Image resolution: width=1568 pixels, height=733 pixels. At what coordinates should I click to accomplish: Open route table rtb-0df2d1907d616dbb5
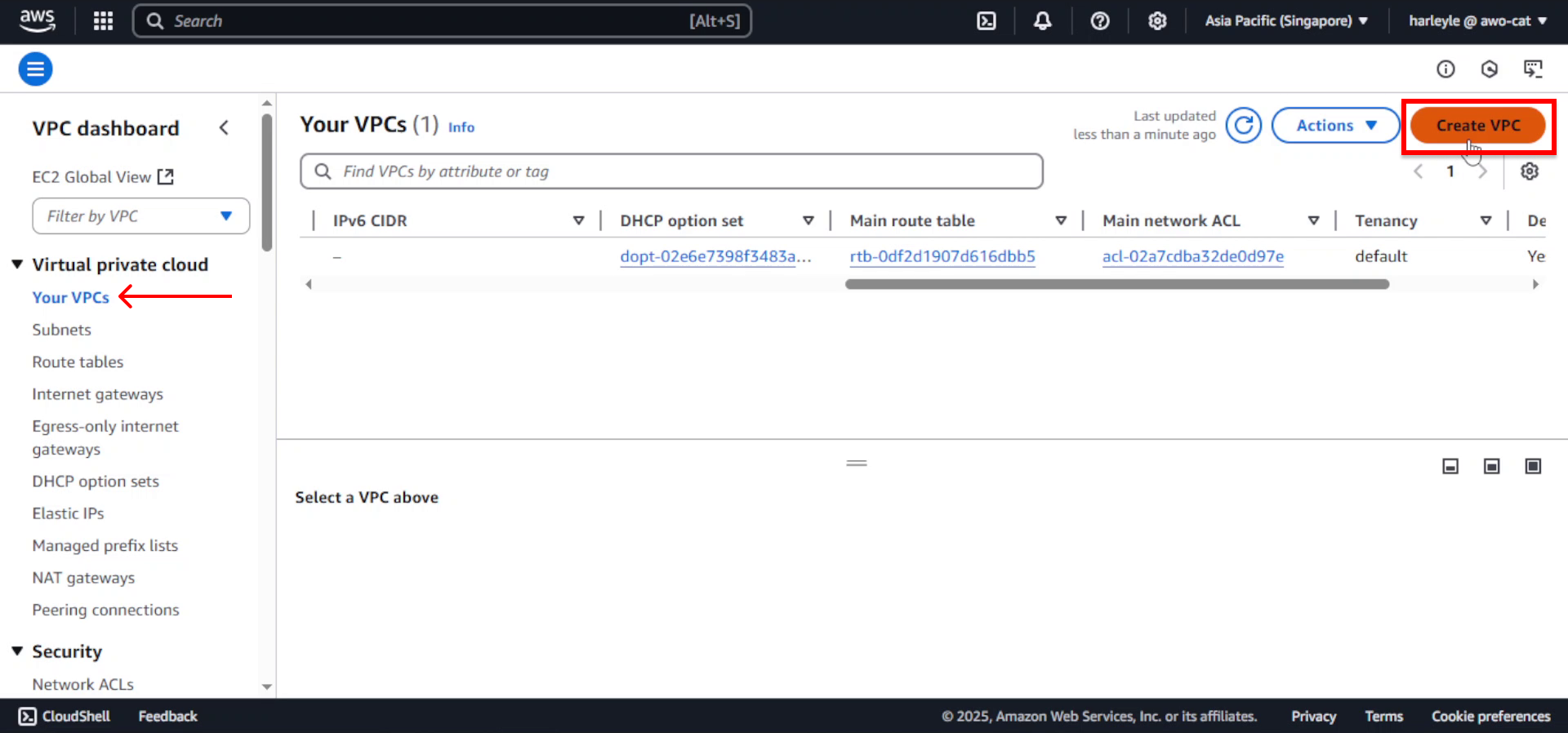pyautogui.click(x=942, y=256)
